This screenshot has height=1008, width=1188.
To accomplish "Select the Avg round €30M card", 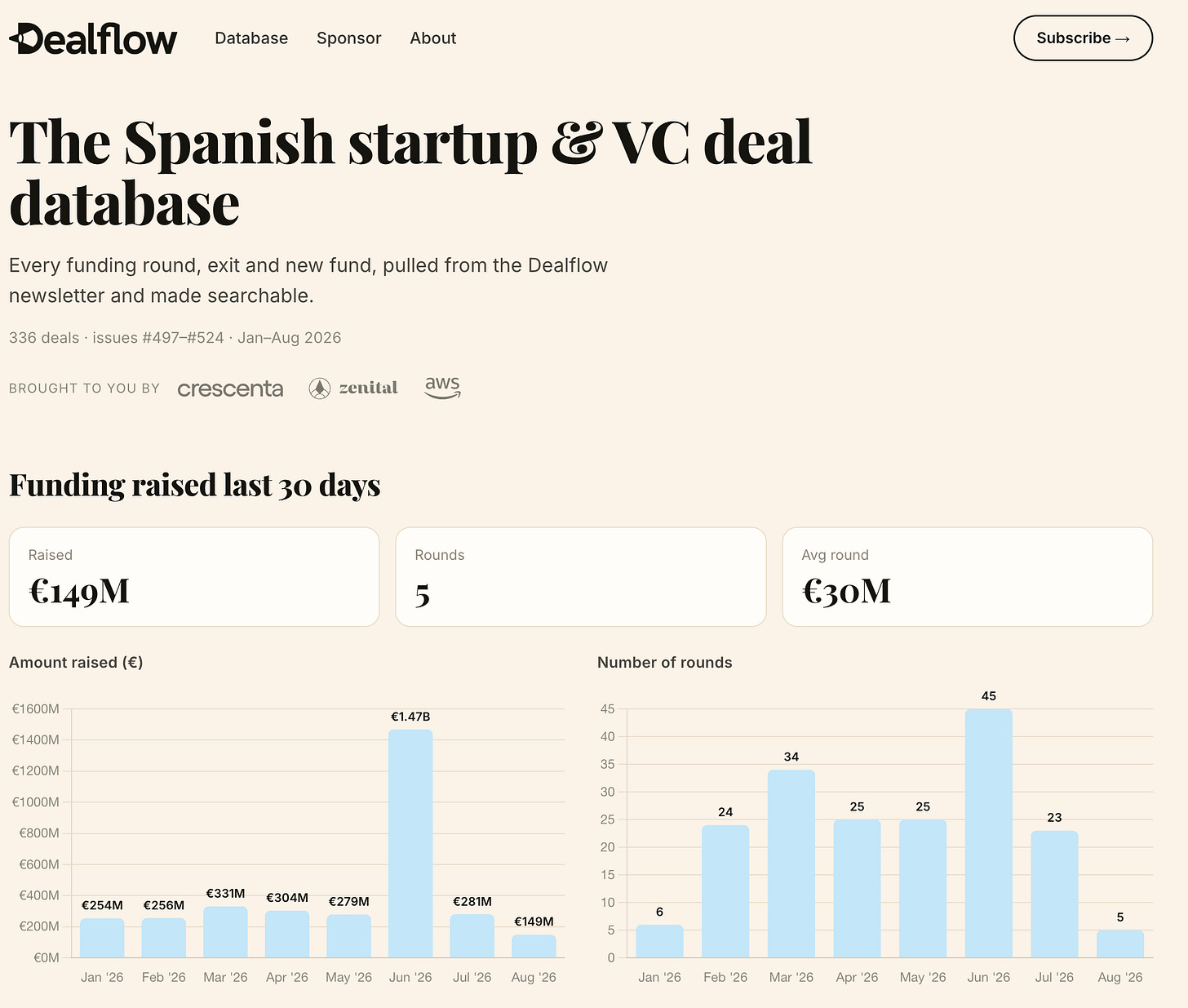I will click(968, 577).
